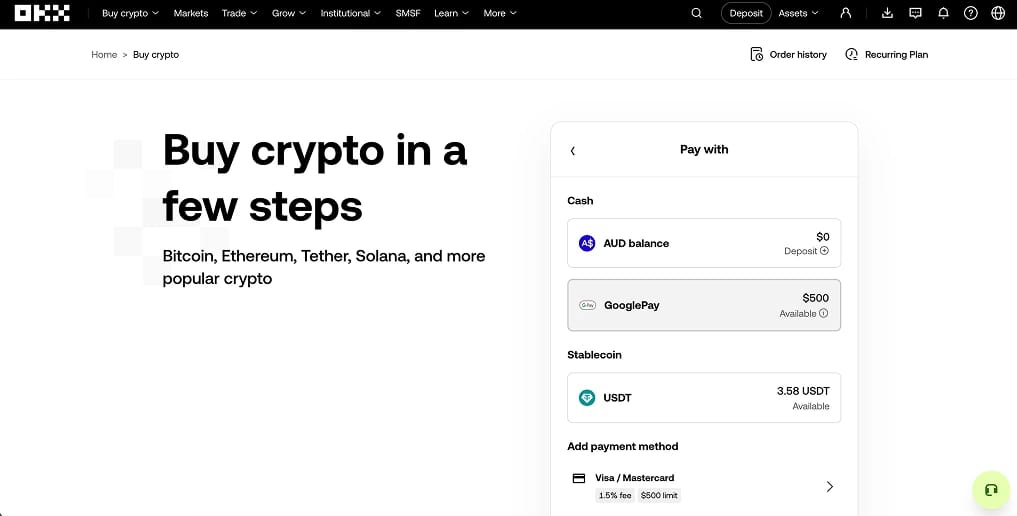Open the chat messages icon

click(915, 13)
